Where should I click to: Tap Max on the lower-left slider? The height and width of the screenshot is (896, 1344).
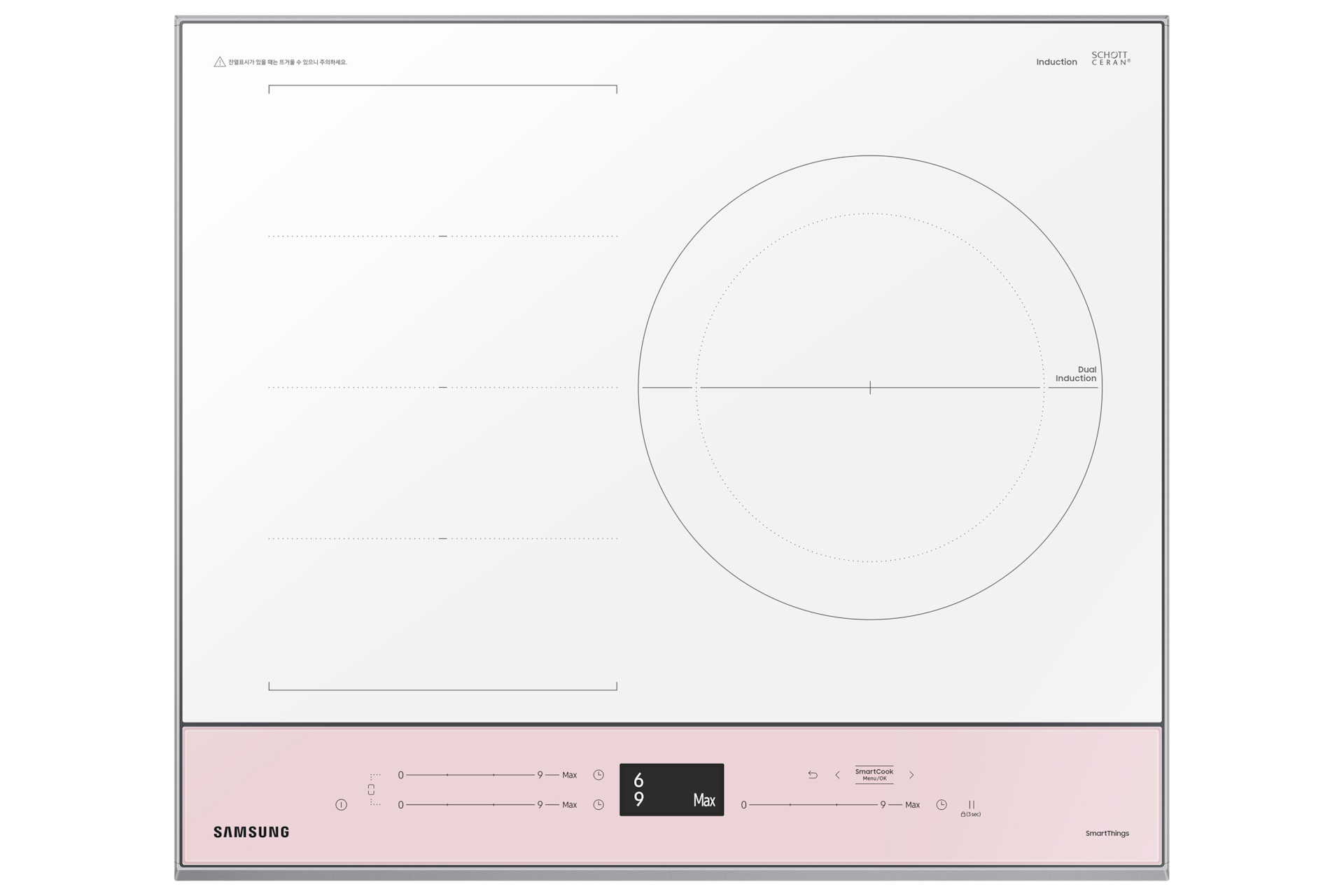click(570, 805)
